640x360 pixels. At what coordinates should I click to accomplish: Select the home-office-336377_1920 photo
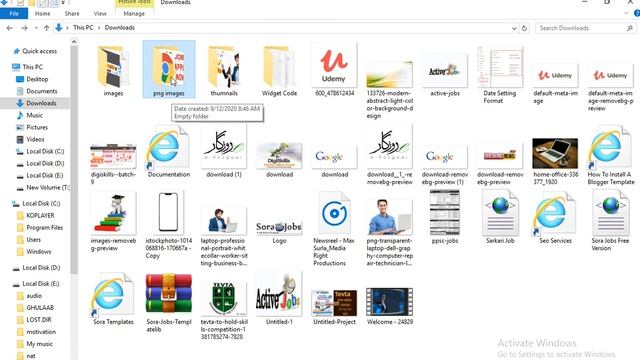point(555,161)
